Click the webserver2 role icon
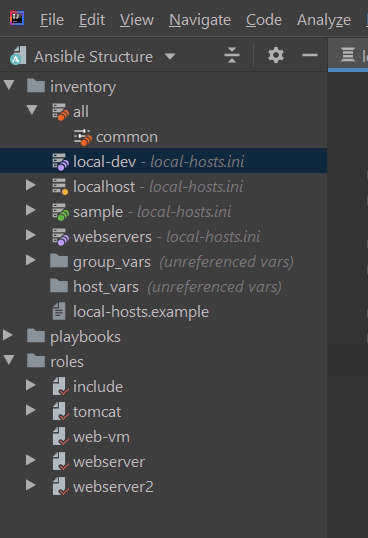This screenshot has width=368, height=538. tap(60, 487)
